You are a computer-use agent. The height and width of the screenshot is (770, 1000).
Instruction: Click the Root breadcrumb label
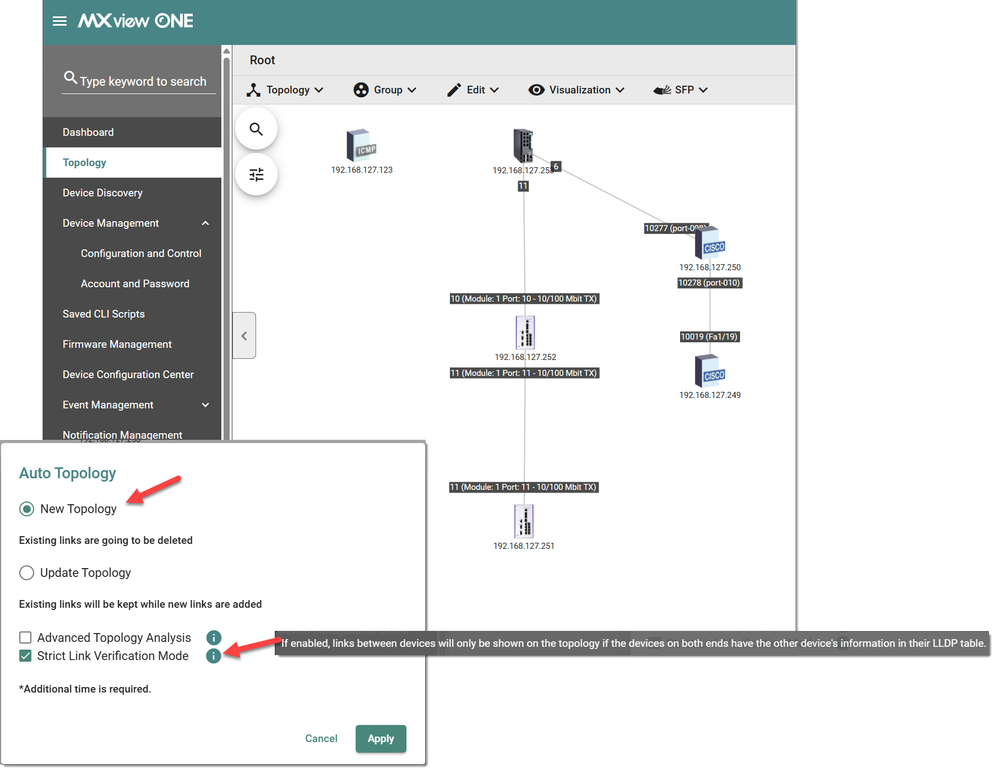[x=262, y=60]
